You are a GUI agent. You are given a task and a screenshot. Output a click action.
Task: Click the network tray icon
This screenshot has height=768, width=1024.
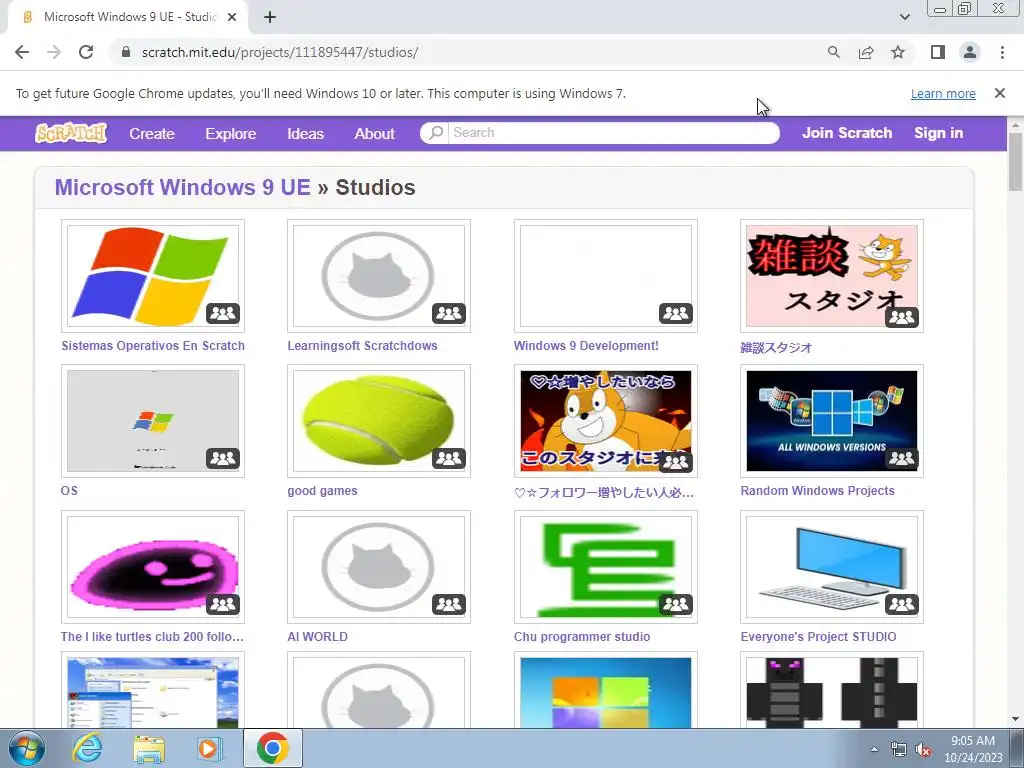click(x=899, y=749)
